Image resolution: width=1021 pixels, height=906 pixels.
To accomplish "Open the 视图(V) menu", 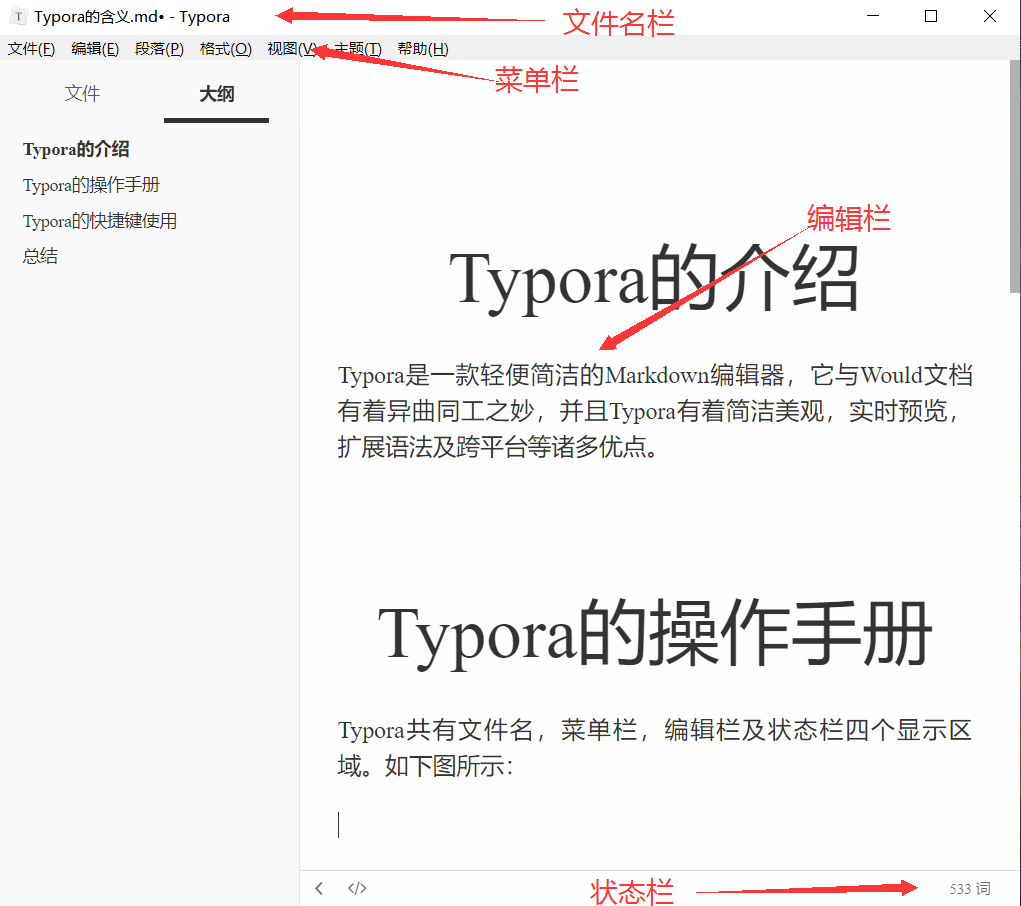I will (290, 48).
